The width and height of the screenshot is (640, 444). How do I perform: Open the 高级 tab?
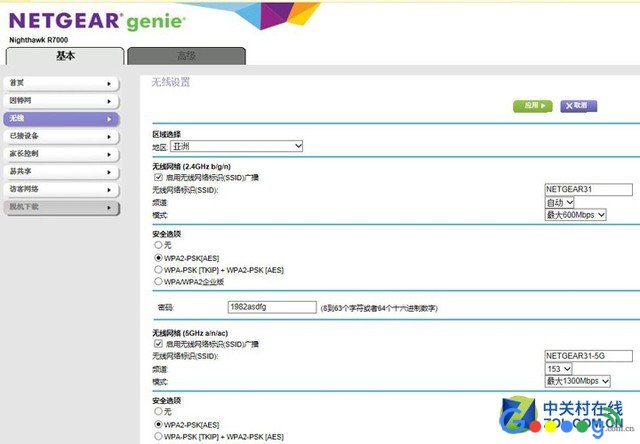[x=187, y=56]
